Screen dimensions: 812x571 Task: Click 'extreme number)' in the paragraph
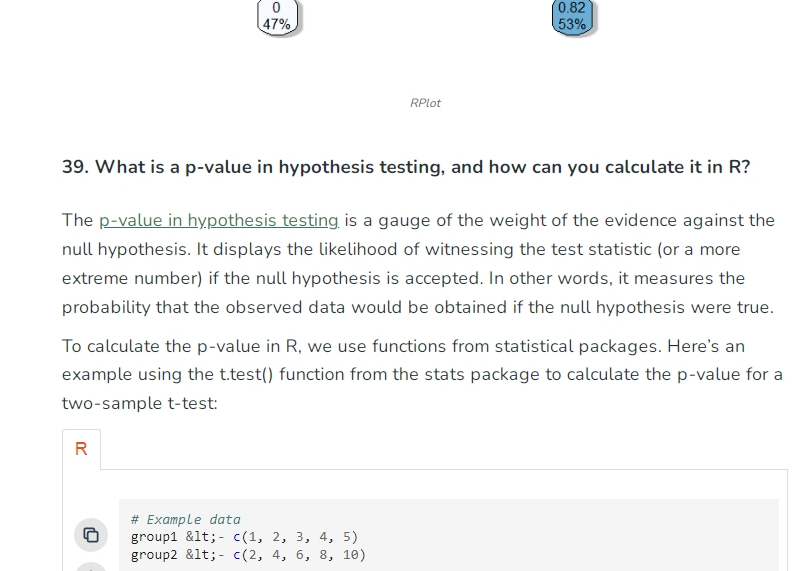[x=132, y=279]
